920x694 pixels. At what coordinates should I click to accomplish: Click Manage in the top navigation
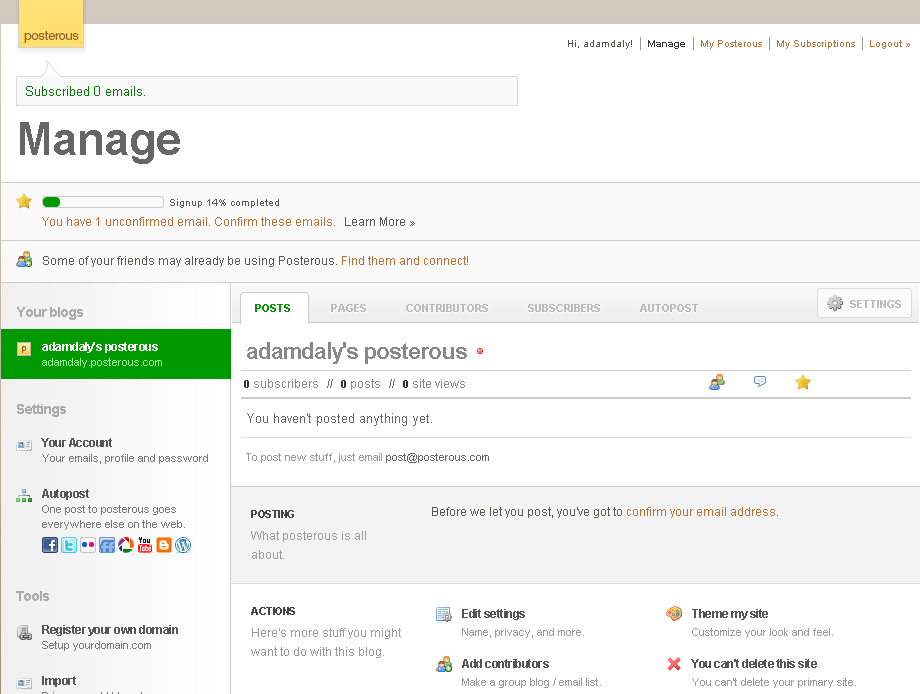(666, 43)
